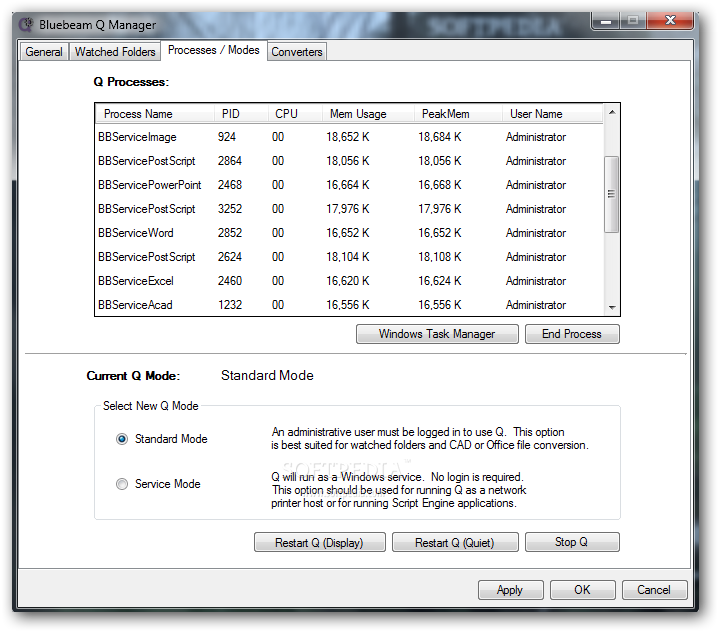Sort by Mem Usage column header
719x632 pixels.
click(x=368, y=114)
